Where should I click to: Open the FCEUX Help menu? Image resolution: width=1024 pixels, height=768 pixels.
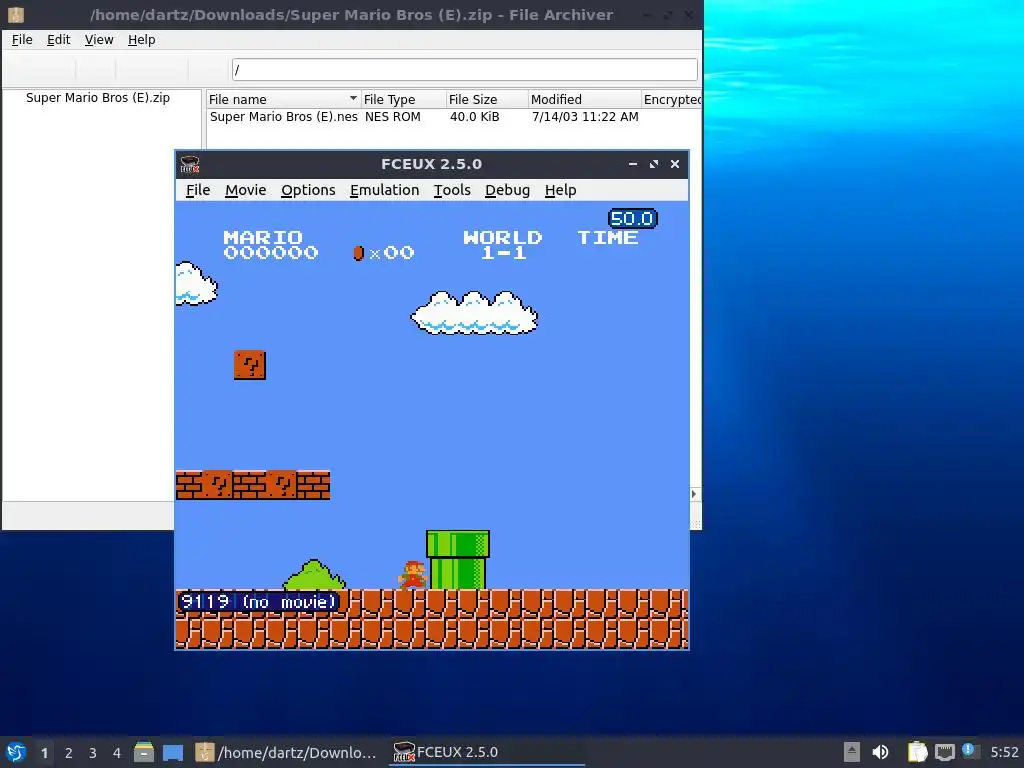click(x=560, y=190)
